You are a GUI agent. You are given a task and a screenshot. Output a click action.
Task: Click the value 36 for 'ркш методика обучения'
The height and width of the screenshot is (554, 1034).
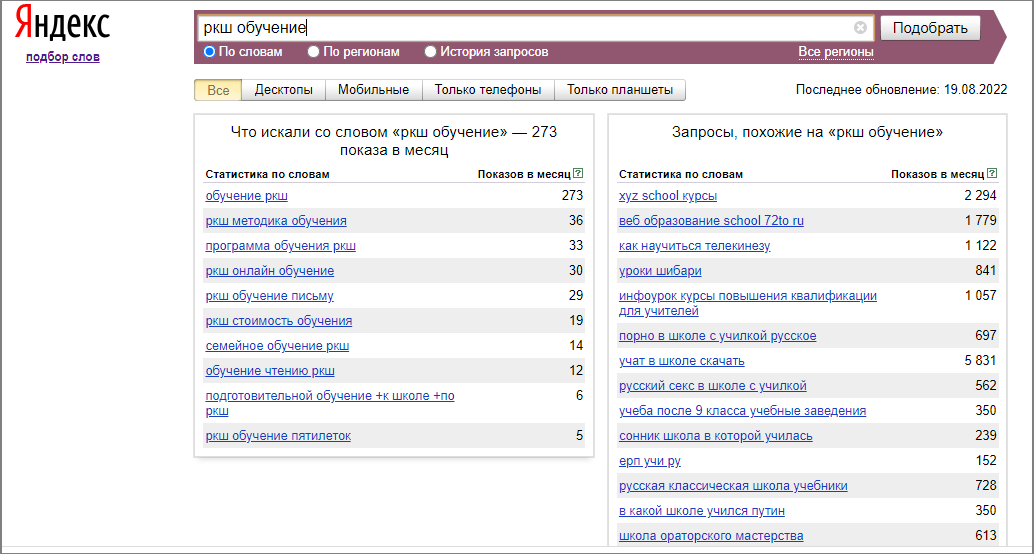pyautogui.click(x=576, y=221)
